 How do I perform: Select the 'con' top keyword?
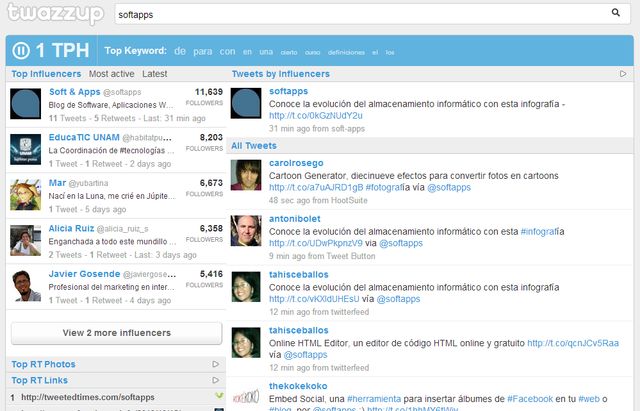pos(227,51)
